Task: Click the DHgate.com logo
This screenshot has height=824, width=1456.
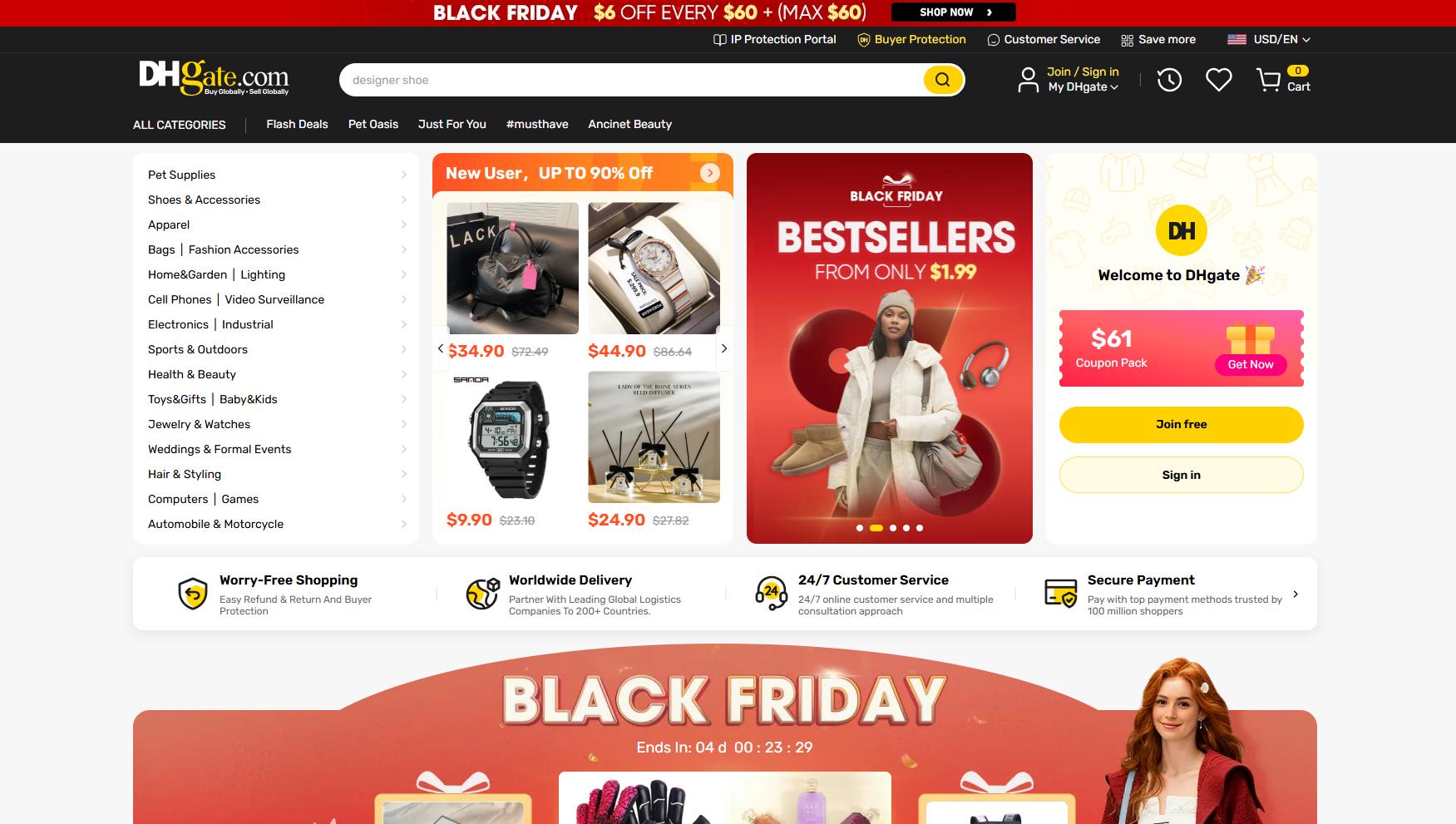Action: [214, 77]
